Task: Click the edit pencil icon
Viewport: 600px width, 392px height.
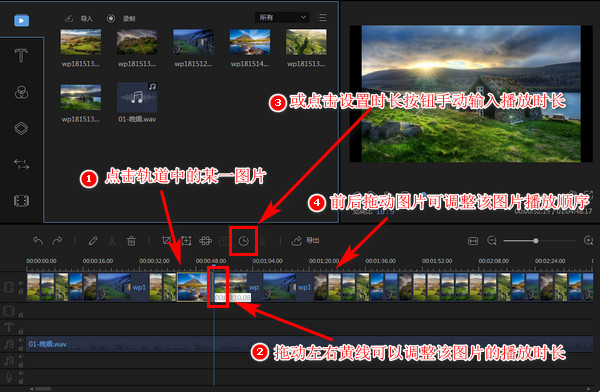Action: [x=93, y=241]
